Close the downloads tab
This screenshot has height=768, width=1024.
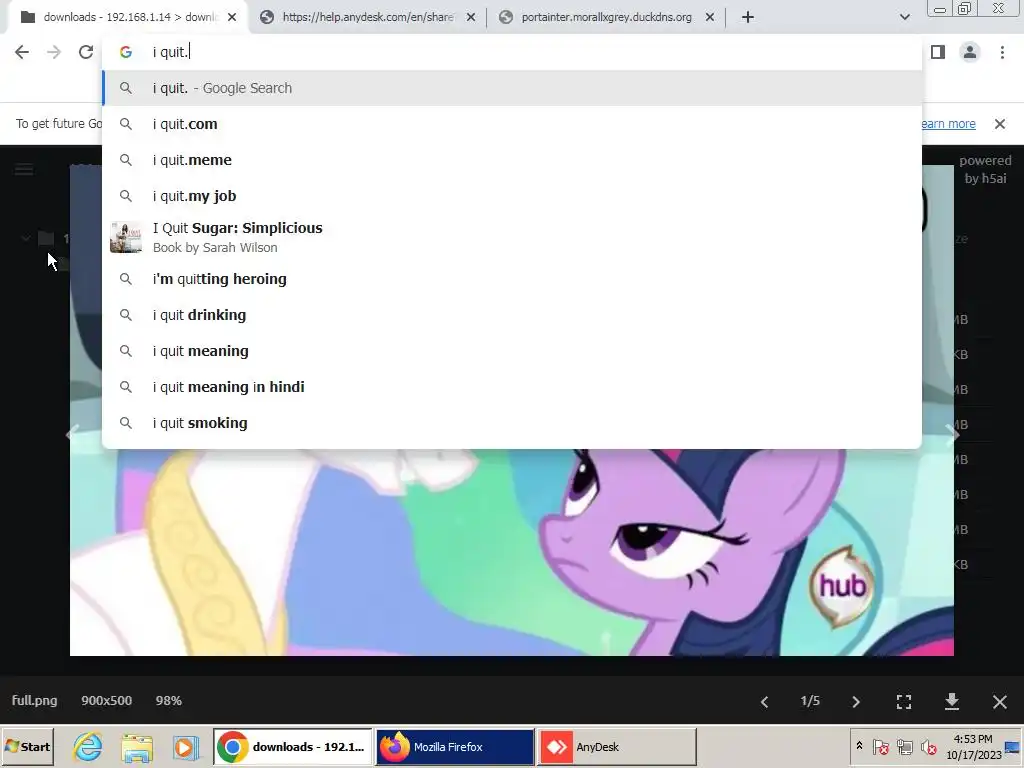(232, 18)
